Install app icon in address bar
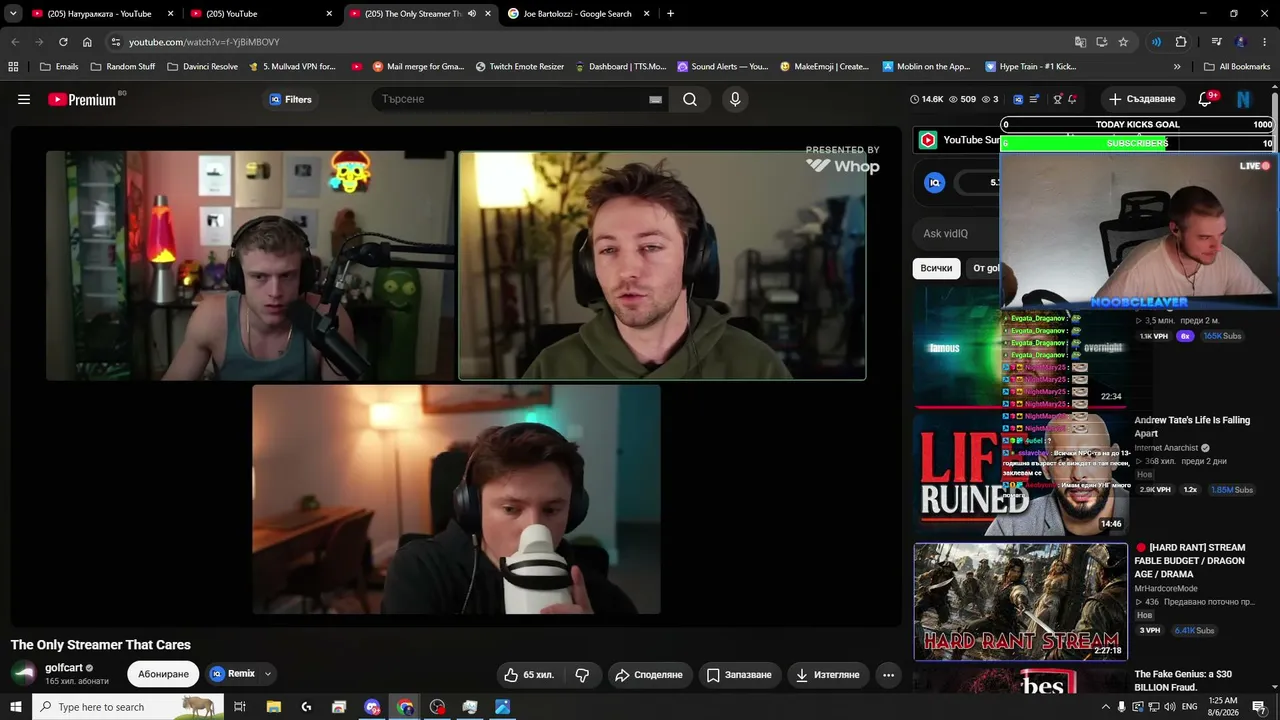Screen dimensions: 1280x720 pos(1101,42)
